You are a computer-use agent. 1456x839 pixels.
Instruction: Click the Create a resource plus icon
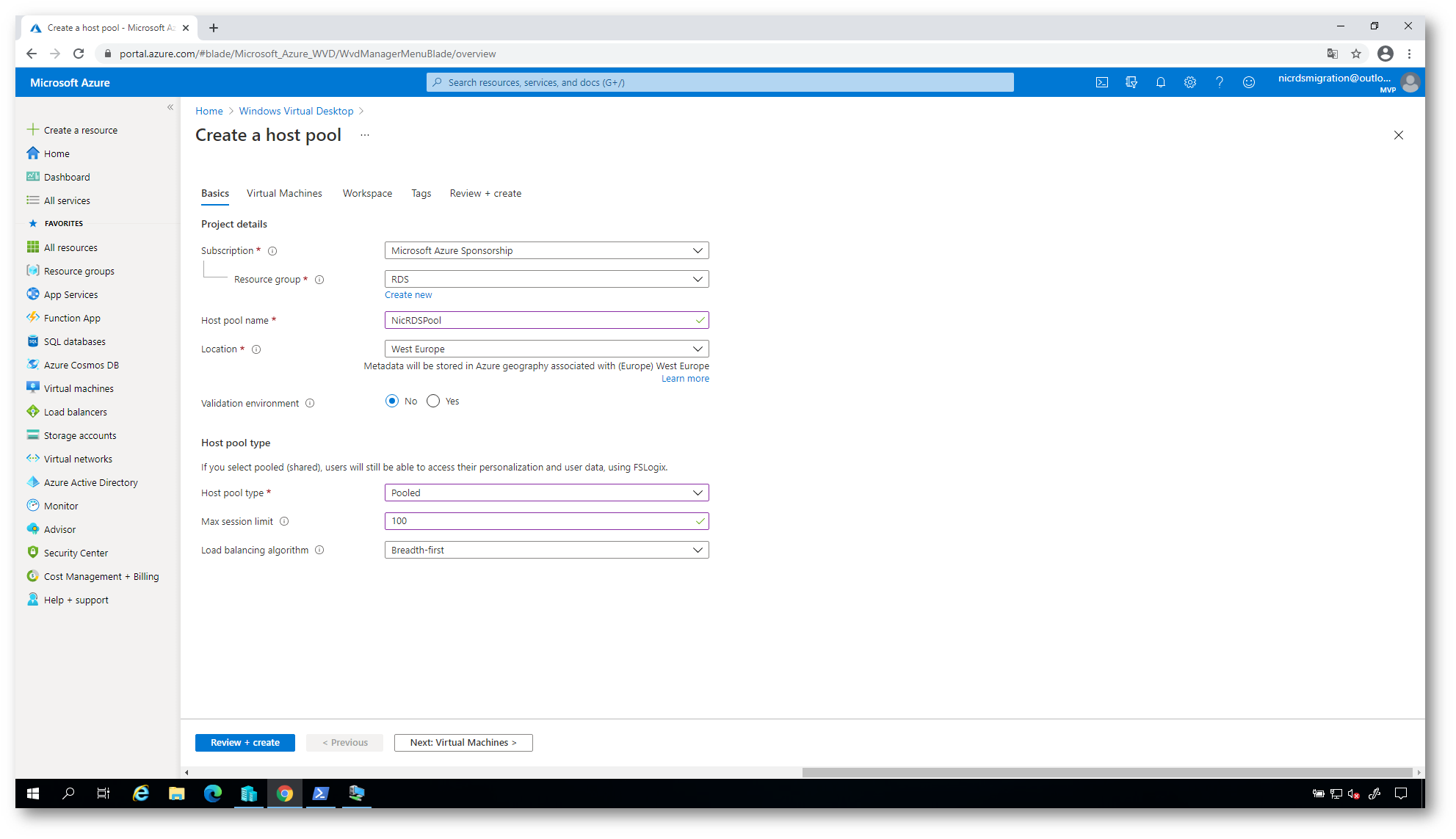coord(33,130)
